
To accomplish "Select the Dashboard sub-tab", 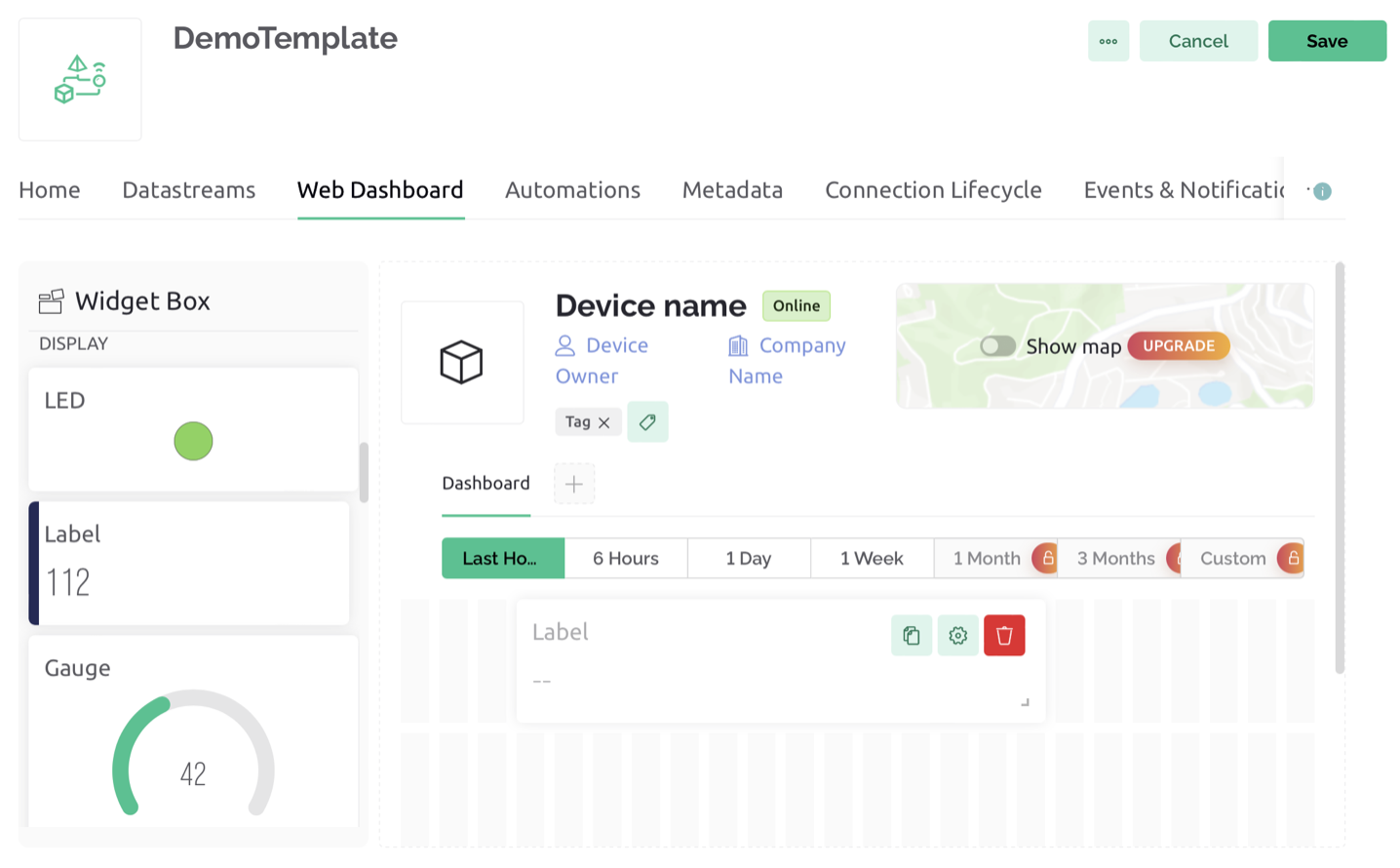I will (x=486, y=484).
